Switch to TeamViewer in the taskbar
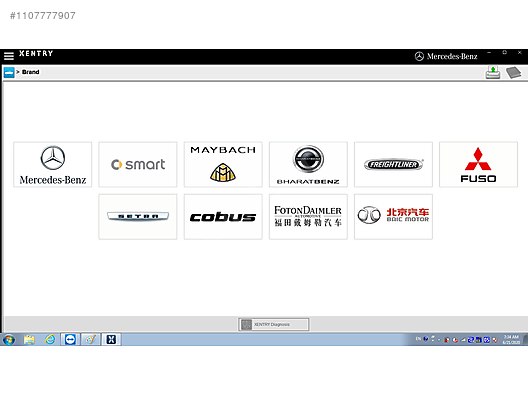This screenshot has width=528, height=396. coord(70,339)
